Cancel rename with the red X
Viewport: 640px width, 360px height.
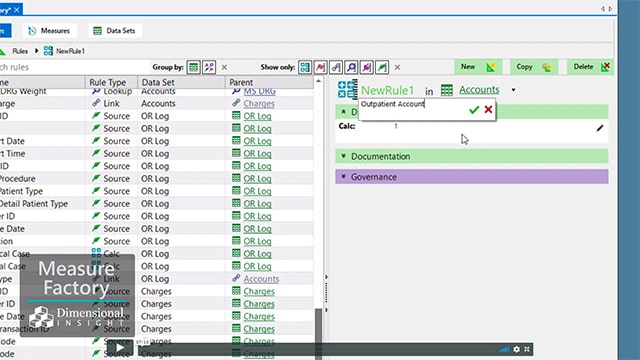coord(488,109)
